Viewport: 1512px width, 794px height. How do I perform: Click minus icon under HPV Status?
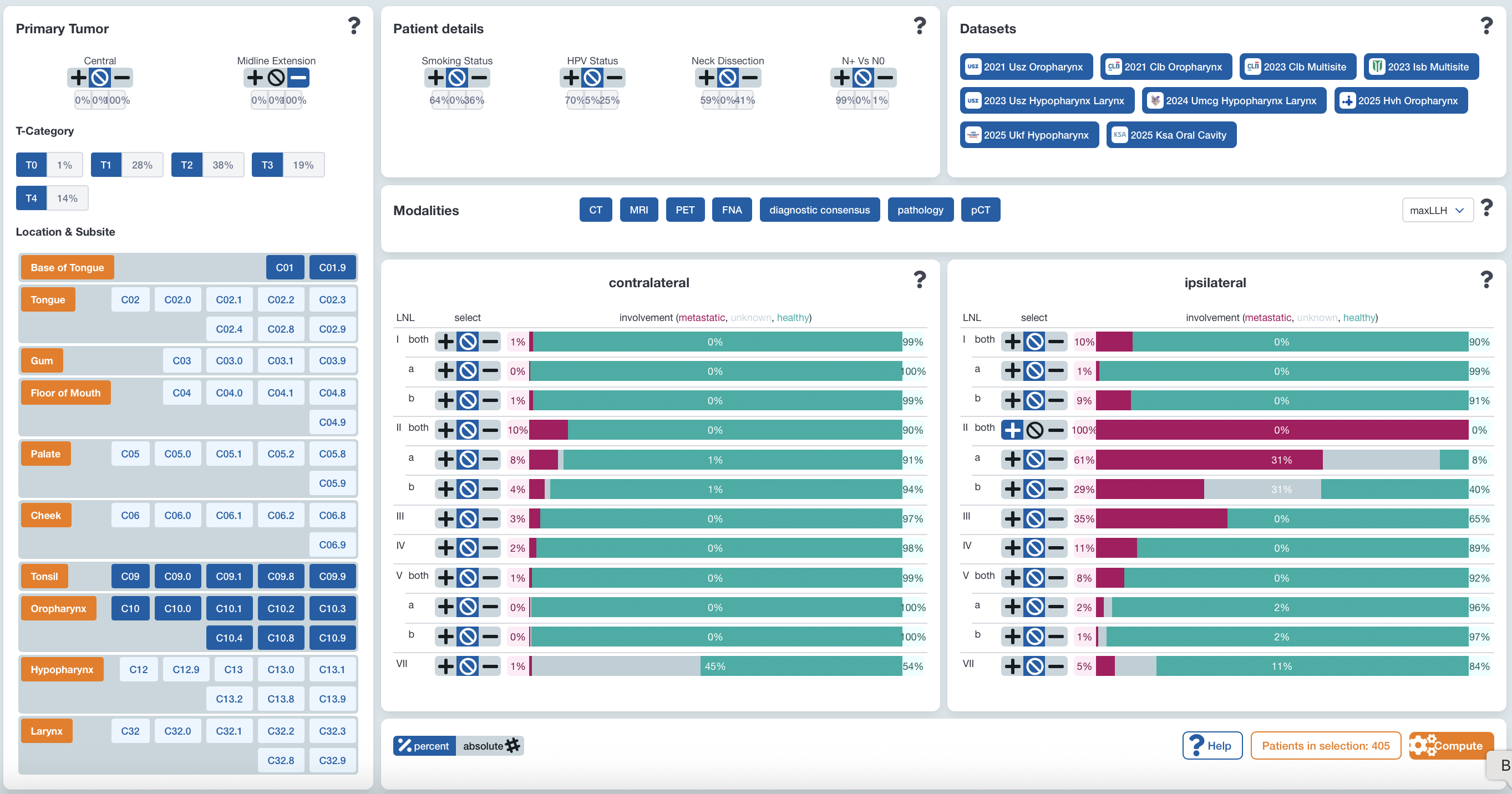pyautogui.click(x=614, y=78)
